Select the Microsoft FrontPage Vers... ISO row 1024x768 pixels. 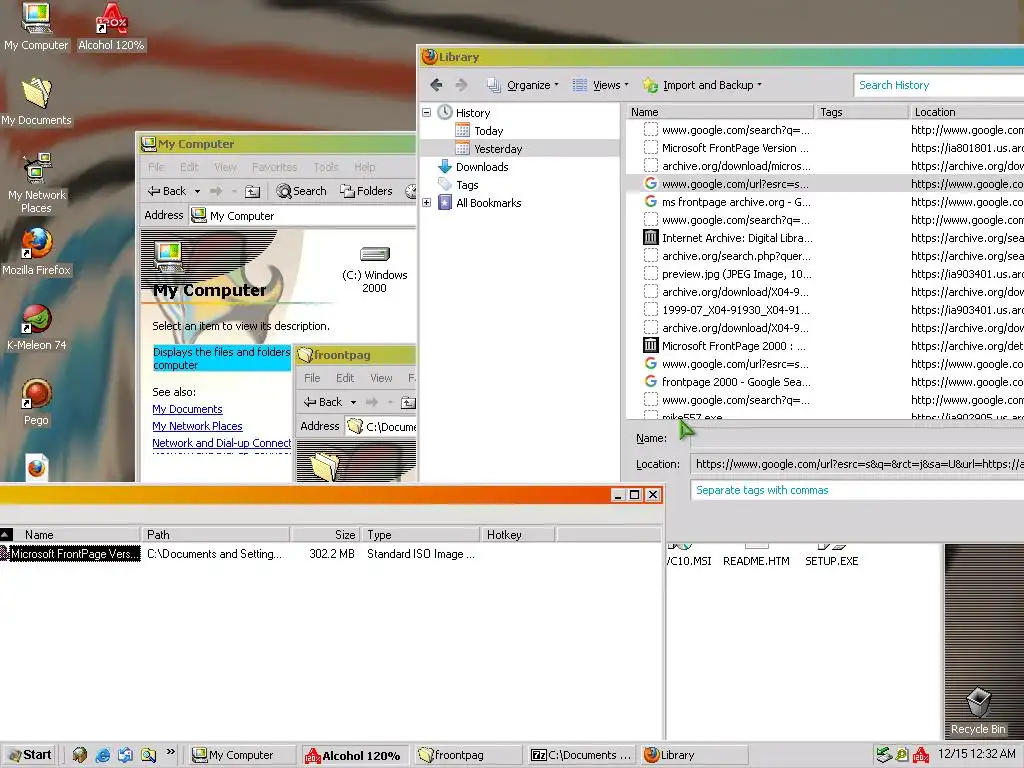click(330, 554)
